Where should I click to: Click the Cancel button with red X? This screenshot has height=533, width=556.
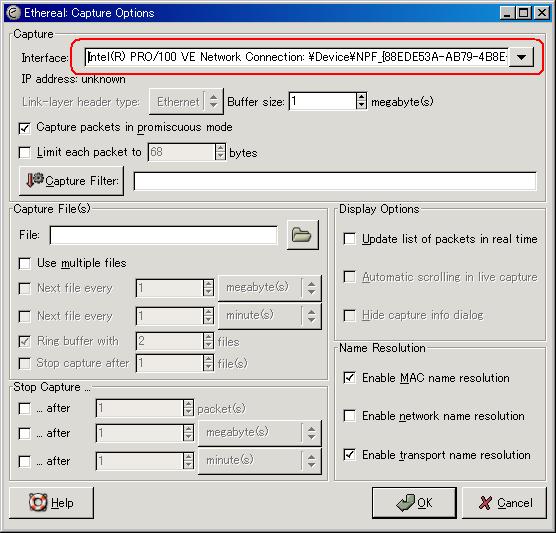click(x=504, y=503)
